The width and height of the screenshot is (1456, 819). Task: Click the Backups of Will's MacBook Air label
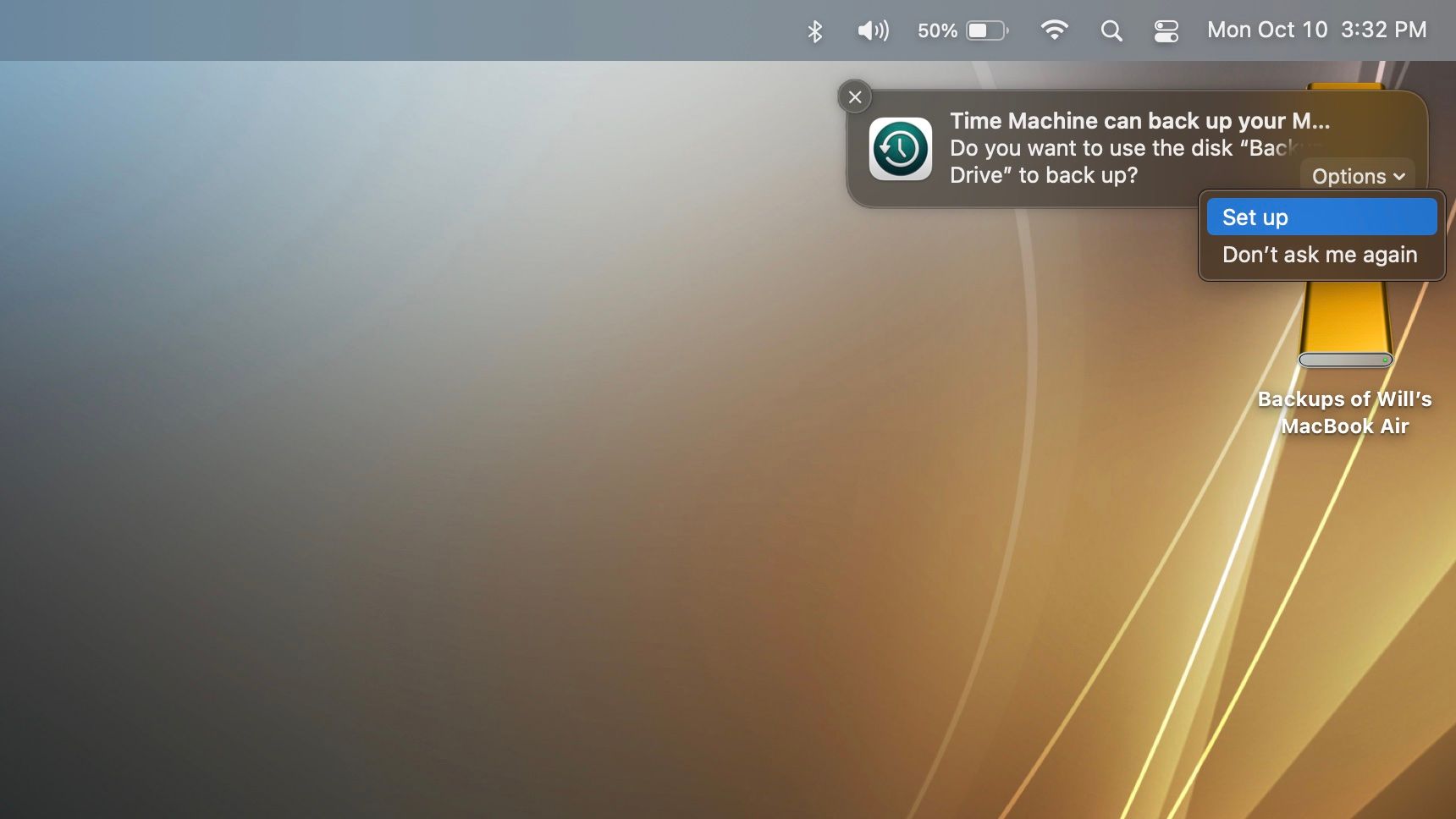[x=1344, y=412]
